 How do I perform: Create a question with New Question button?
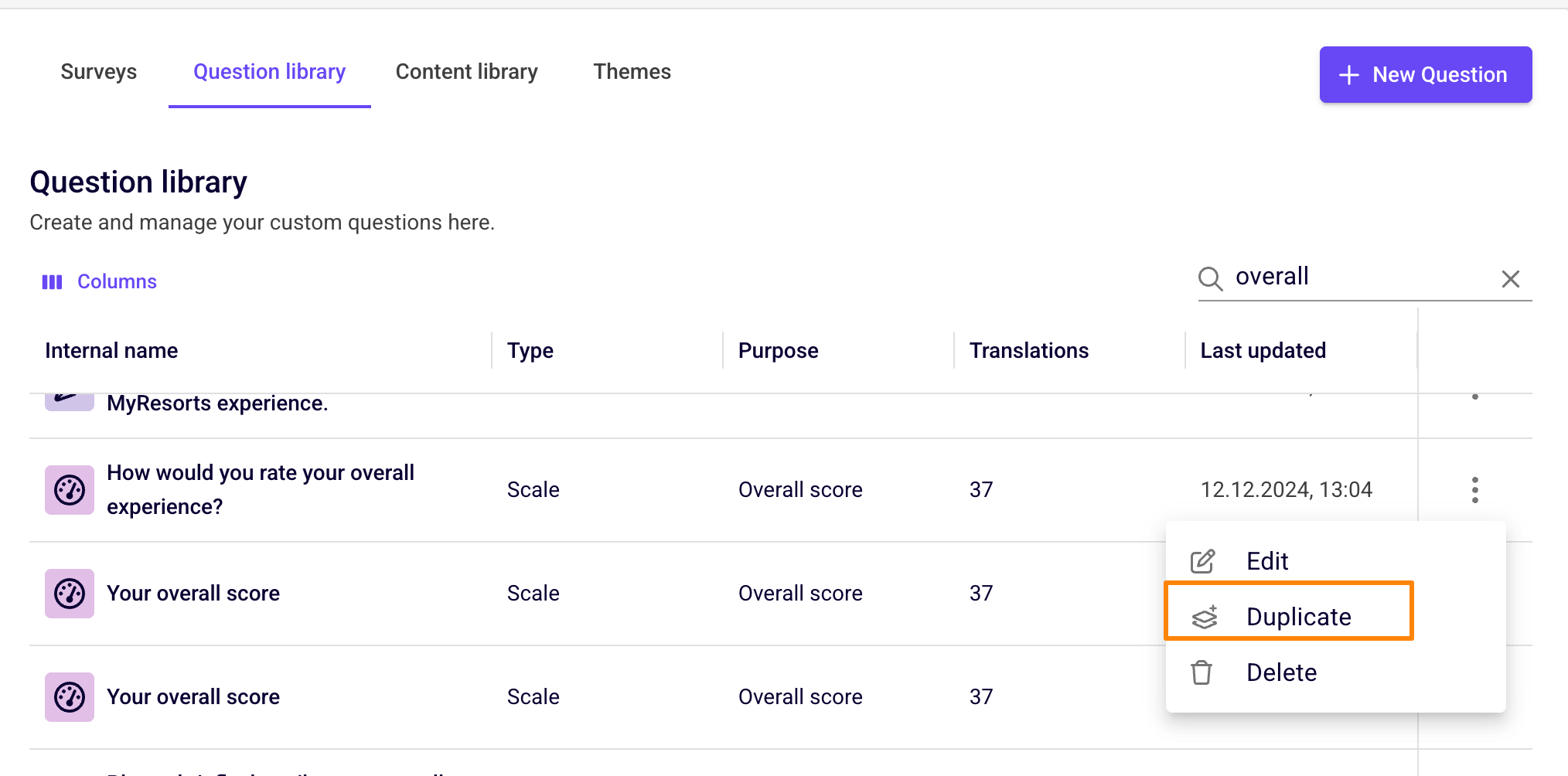point(1426,75)
